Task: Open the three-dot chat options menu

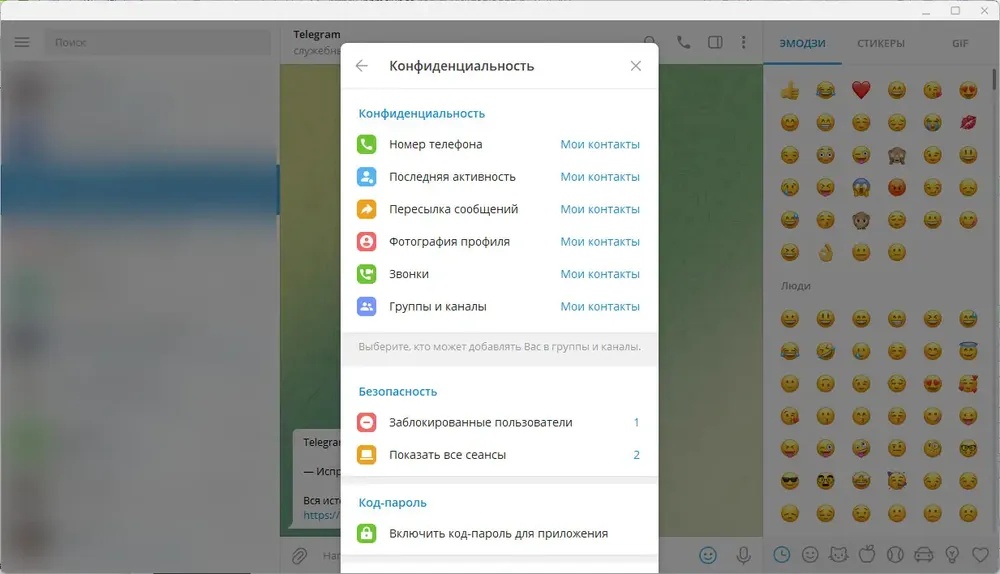Action: tap(744, 42)
